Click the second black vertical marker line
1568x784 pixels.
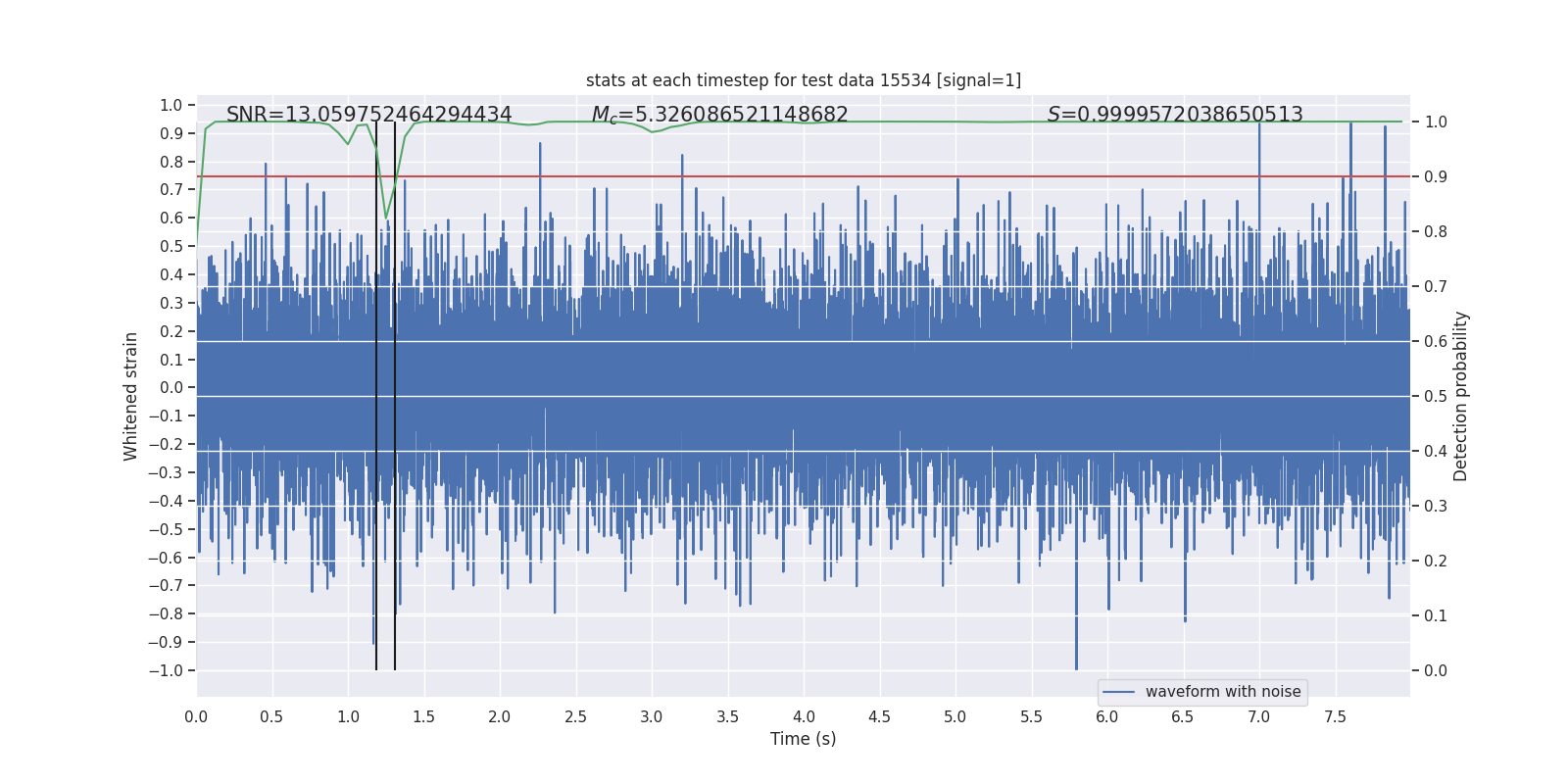(395, 396)
